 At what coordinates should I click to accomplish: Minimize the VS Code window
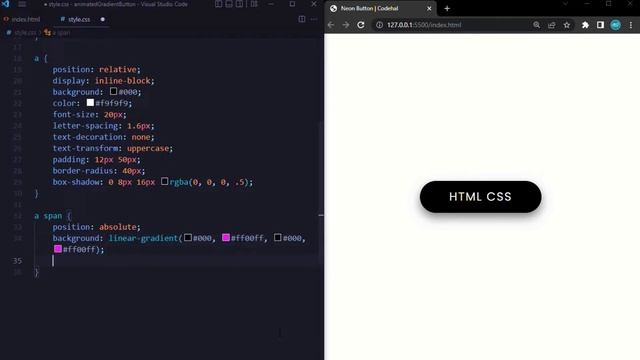coord(271,4)
